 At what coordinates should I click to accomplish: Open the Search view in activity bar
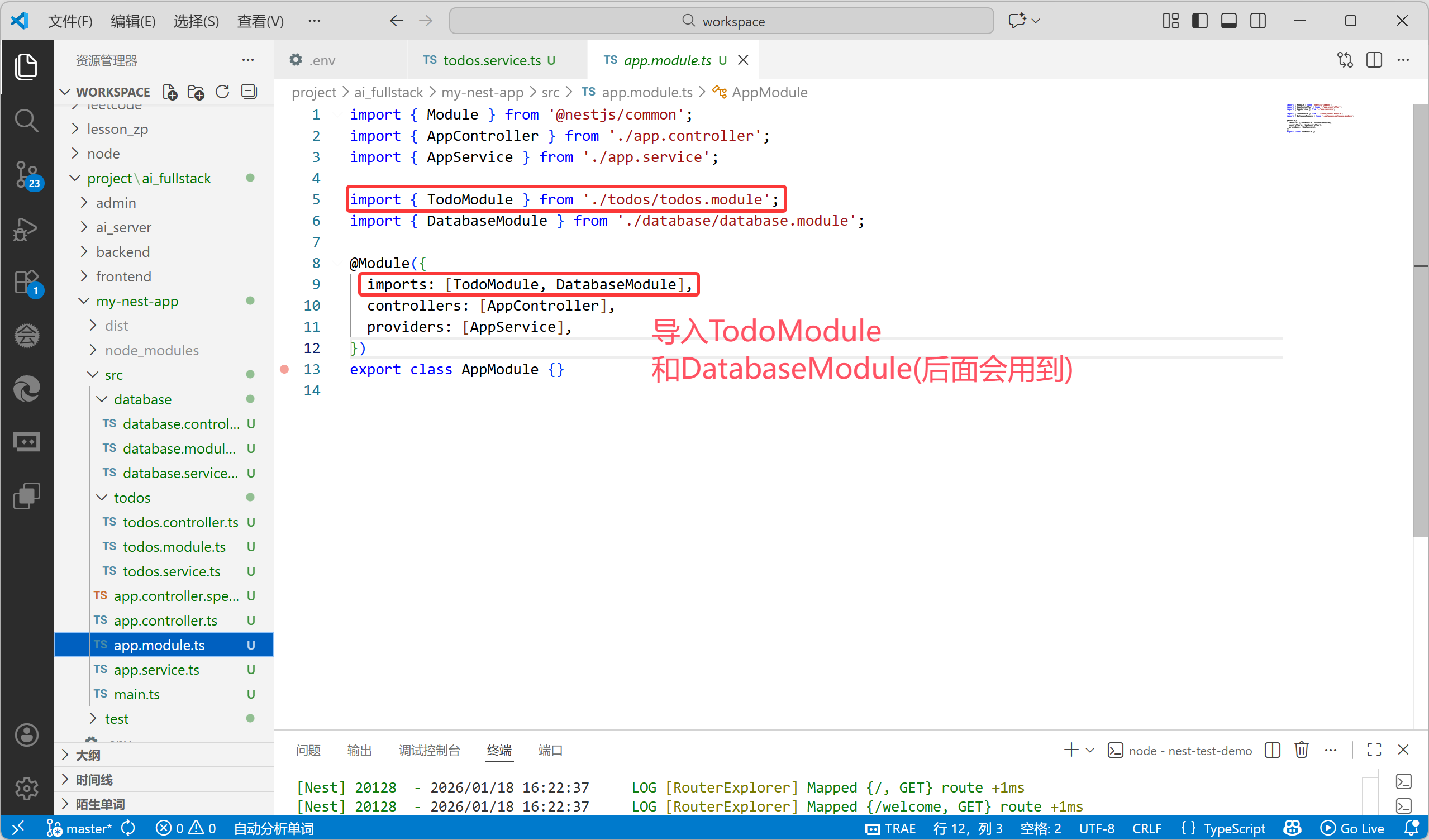click(x=26, y=120)
